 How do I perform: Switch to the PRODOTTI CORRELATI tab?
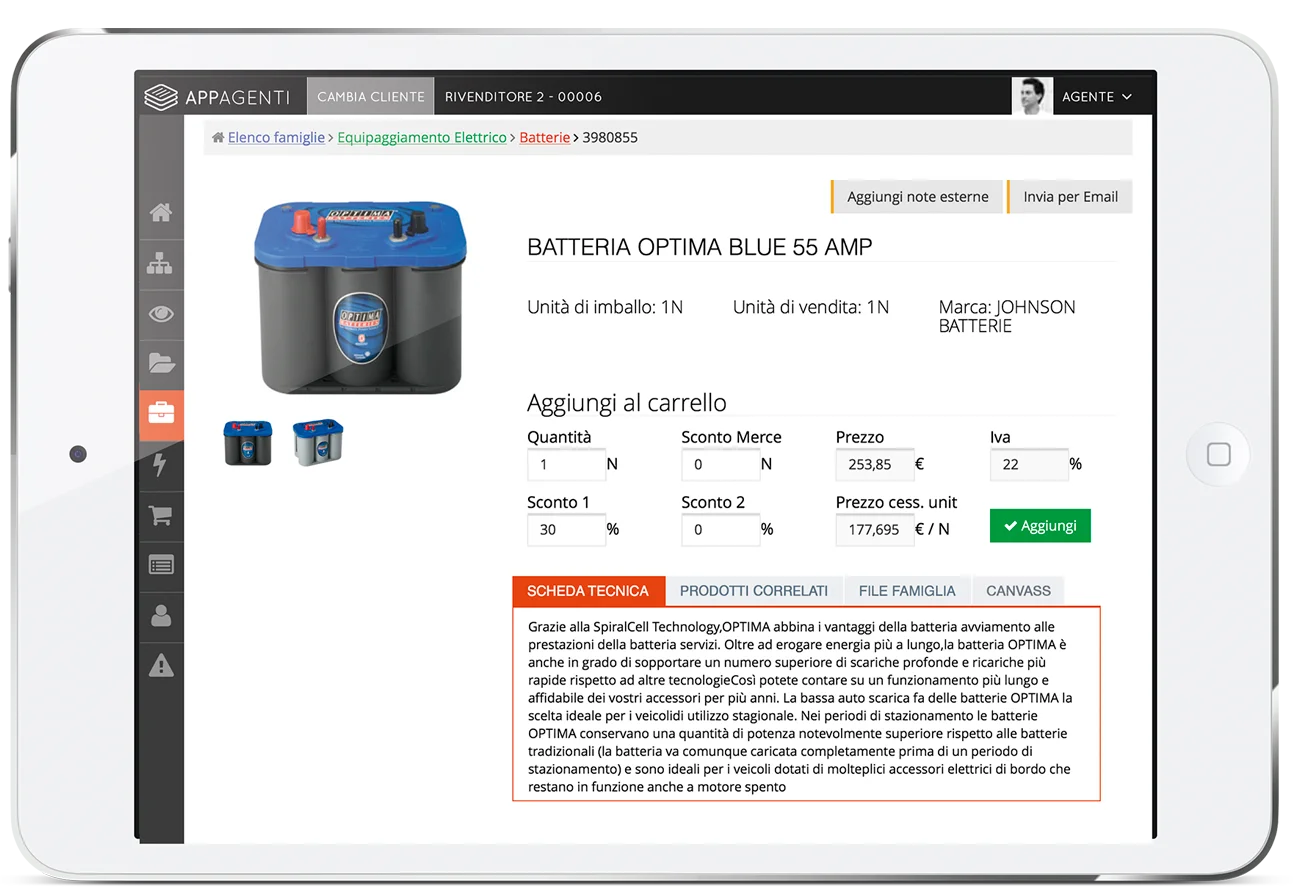pos(754,590)
